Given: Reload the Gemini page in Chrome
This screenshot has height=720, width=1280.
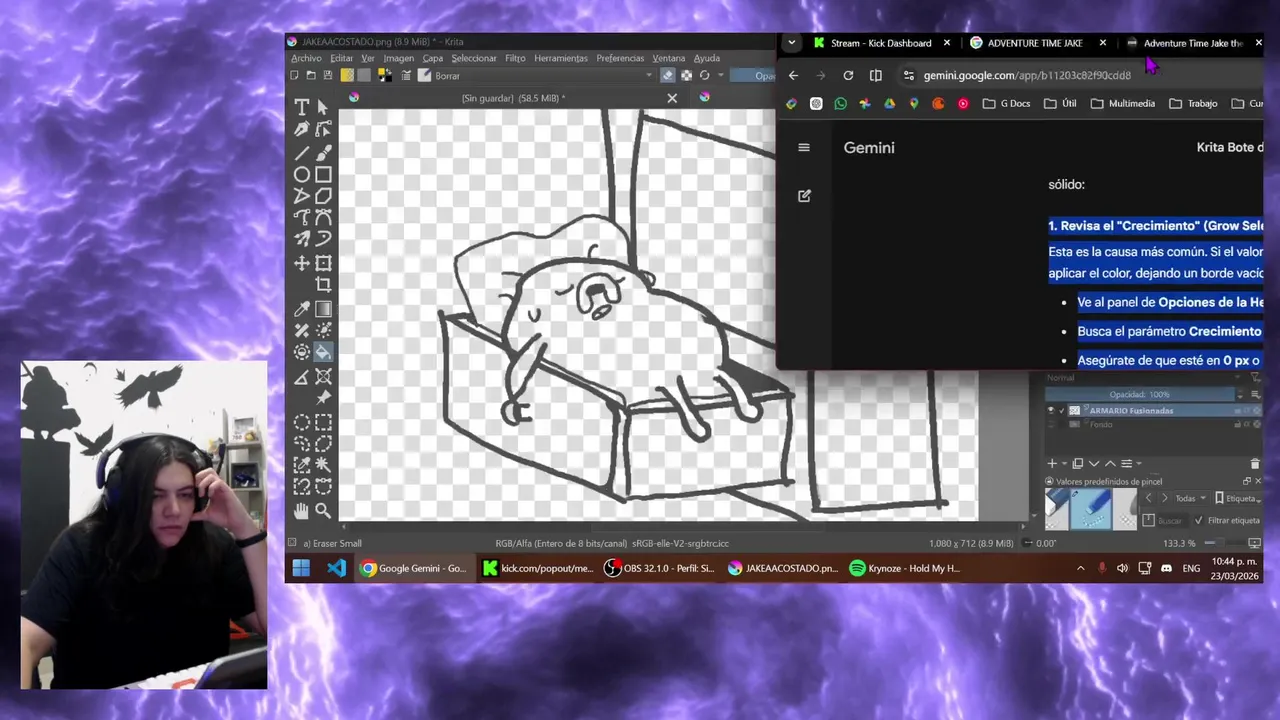Looking at the screenshot, I should pos(848,75).
